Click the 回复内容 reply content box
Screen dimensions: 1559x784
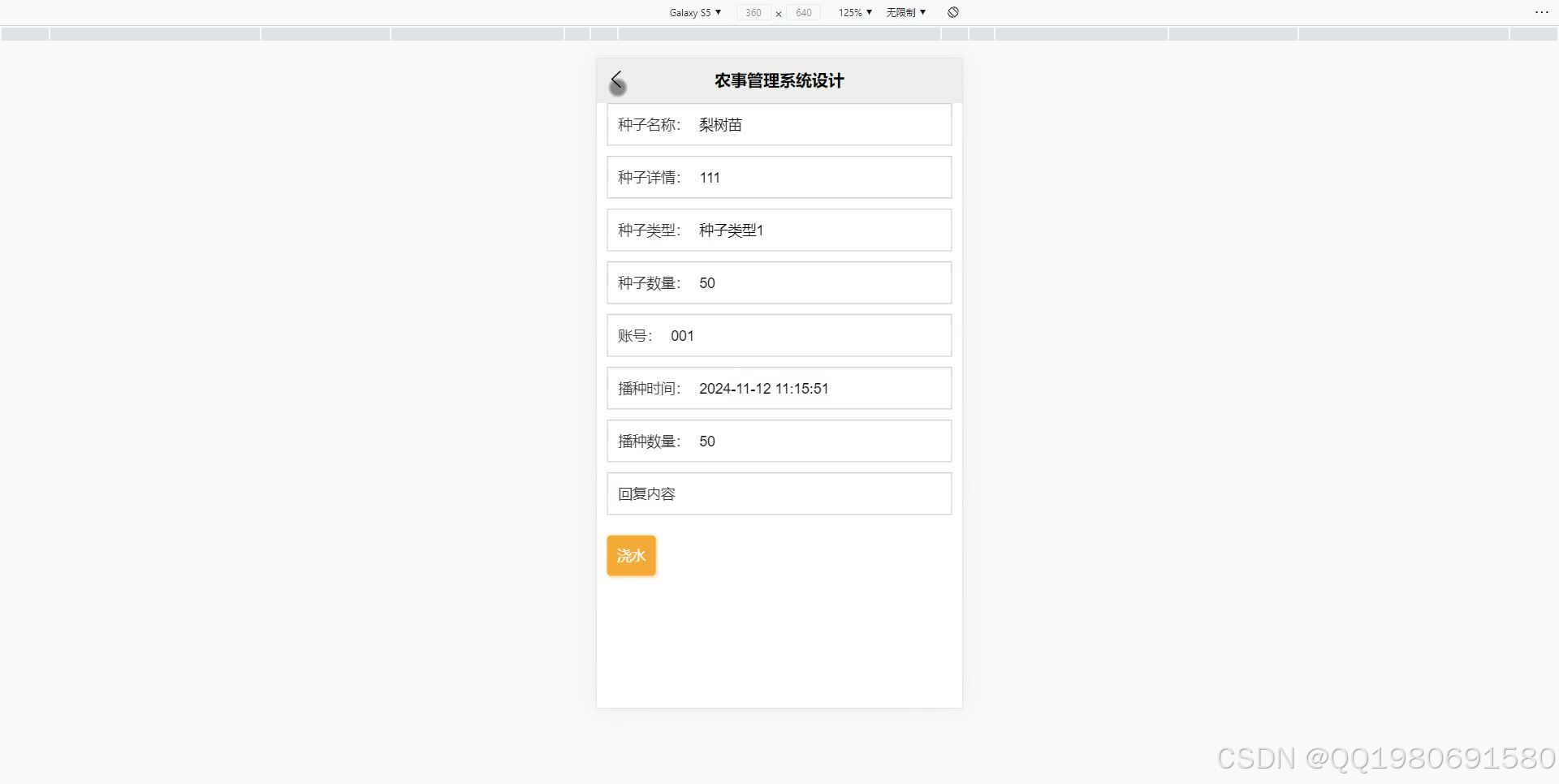tap(779, 493)
